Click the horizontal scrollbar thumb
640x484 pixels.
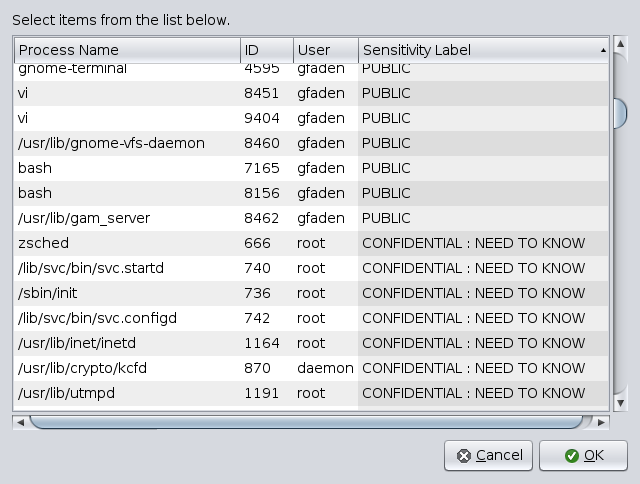pyautogui.click(x=305, y=422)
